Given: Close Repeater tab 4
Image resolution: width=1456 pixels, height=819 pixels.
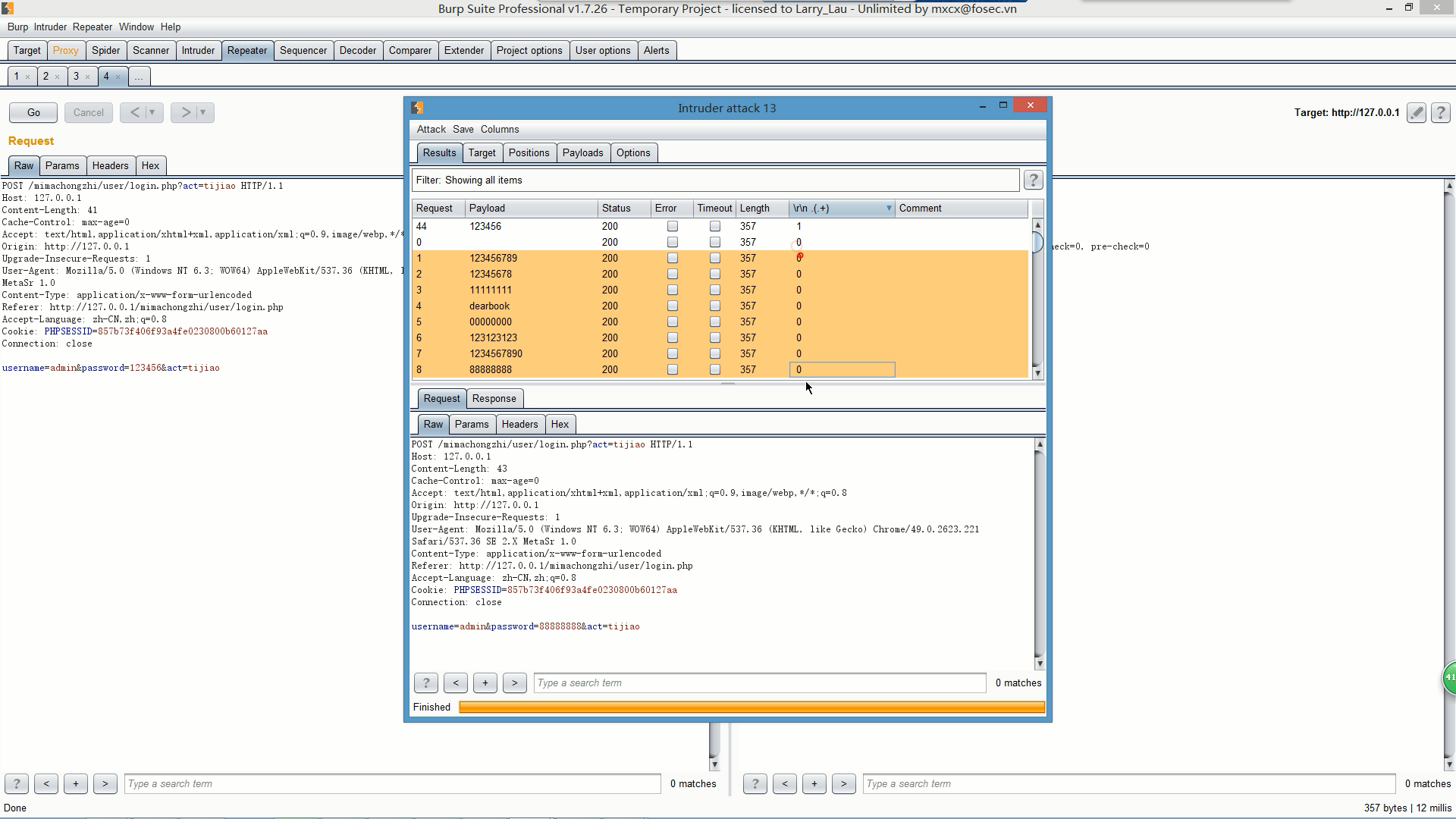Looking at the screenshot, I should pyautogui.click(x=118, y=77).
